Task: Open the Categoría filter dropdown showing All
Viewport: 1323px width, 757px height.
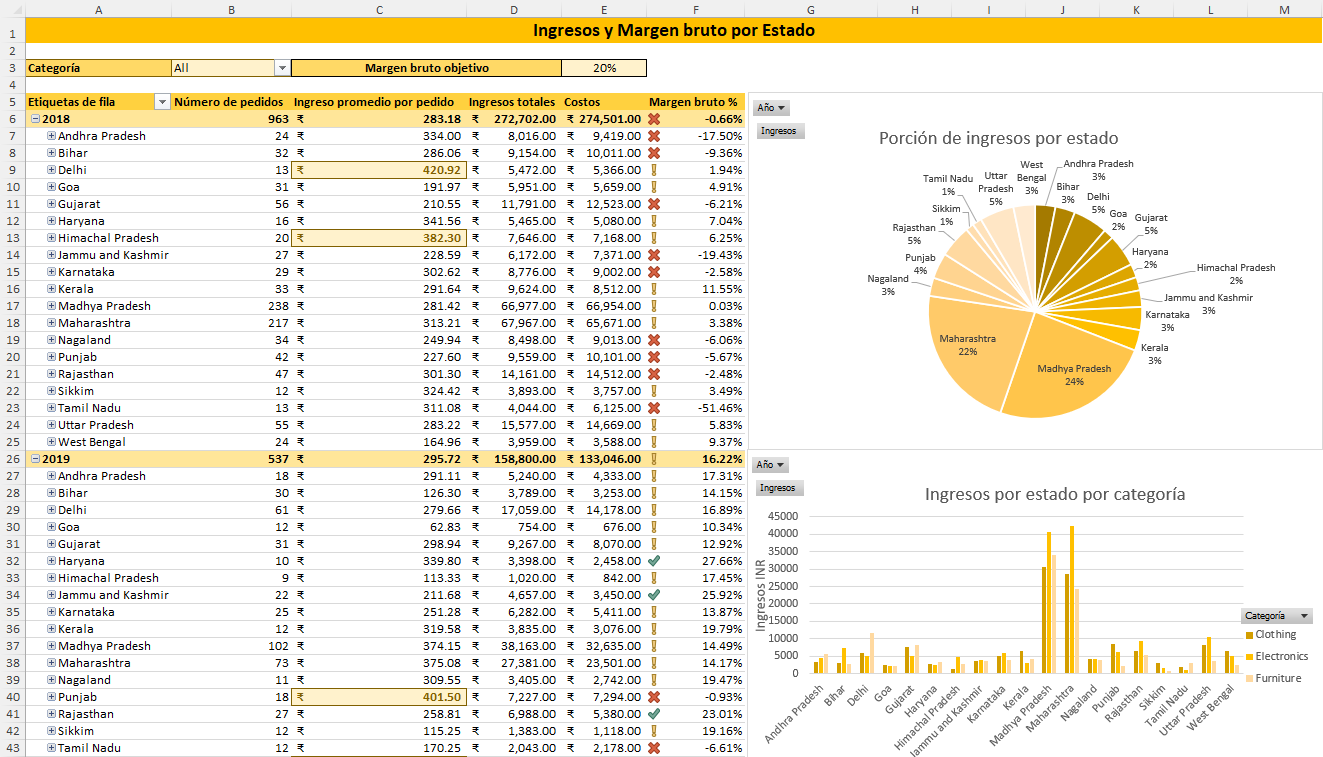Action: tap(282, 68)
